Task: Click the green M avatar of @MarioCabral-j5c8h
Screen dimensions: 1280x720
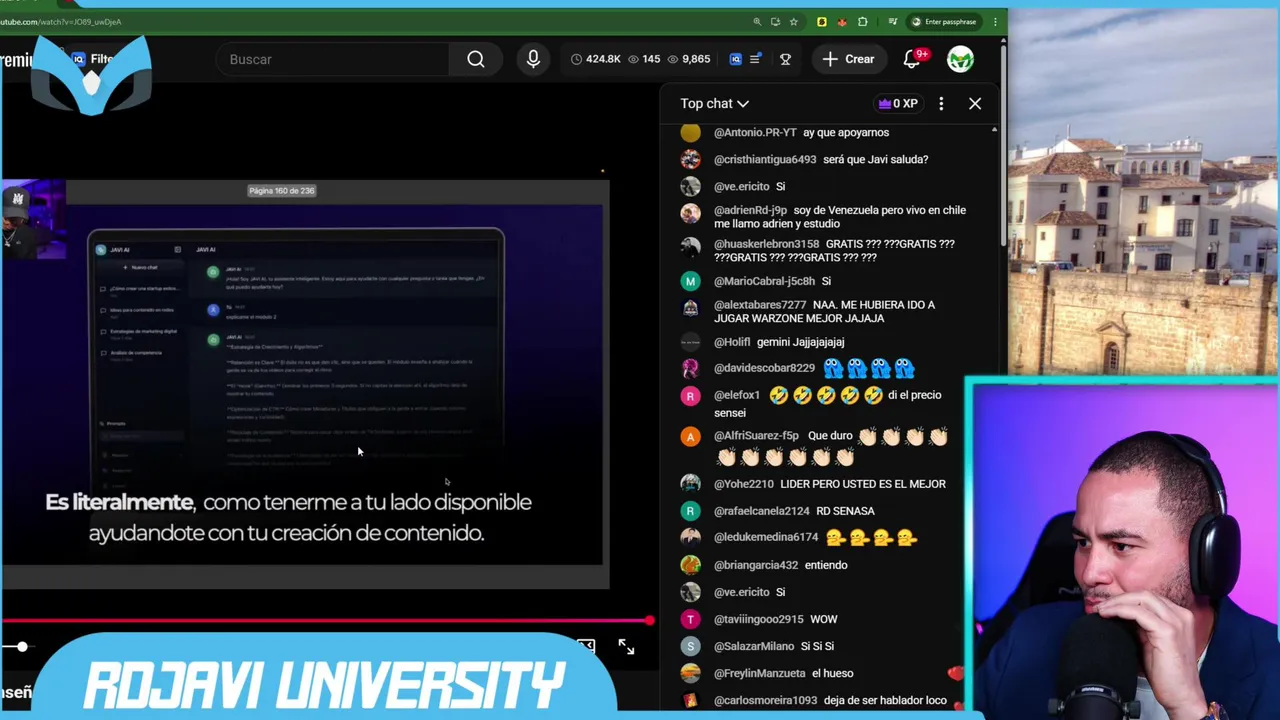Action: pos(690,281)
